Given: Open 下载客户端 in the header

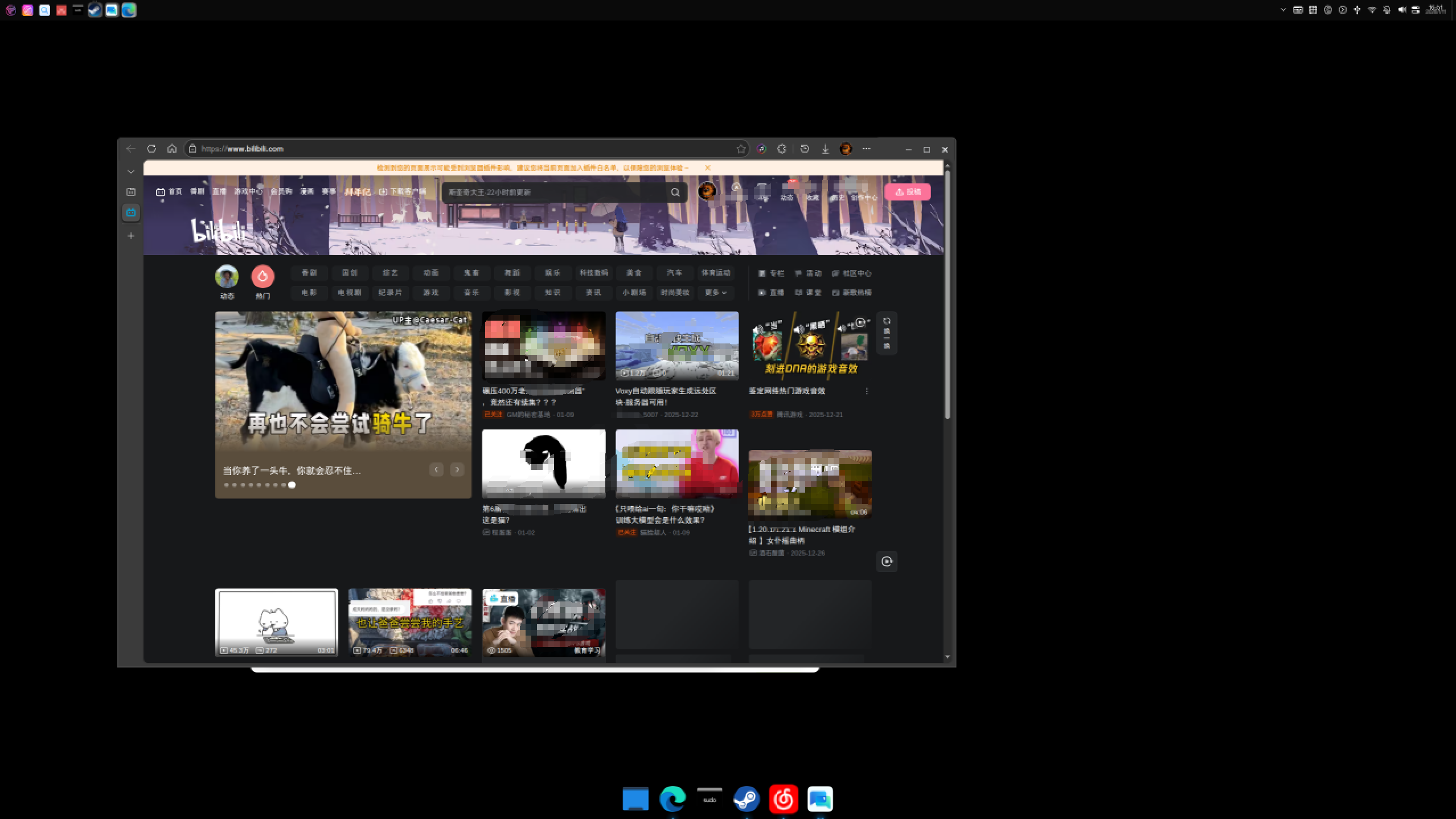Looking at the screenshot, I should click(403, 191).
